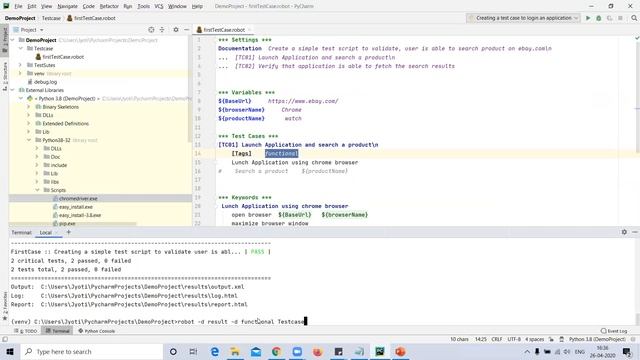Click the Debug bug icon in toolbar

coord(598,18)
